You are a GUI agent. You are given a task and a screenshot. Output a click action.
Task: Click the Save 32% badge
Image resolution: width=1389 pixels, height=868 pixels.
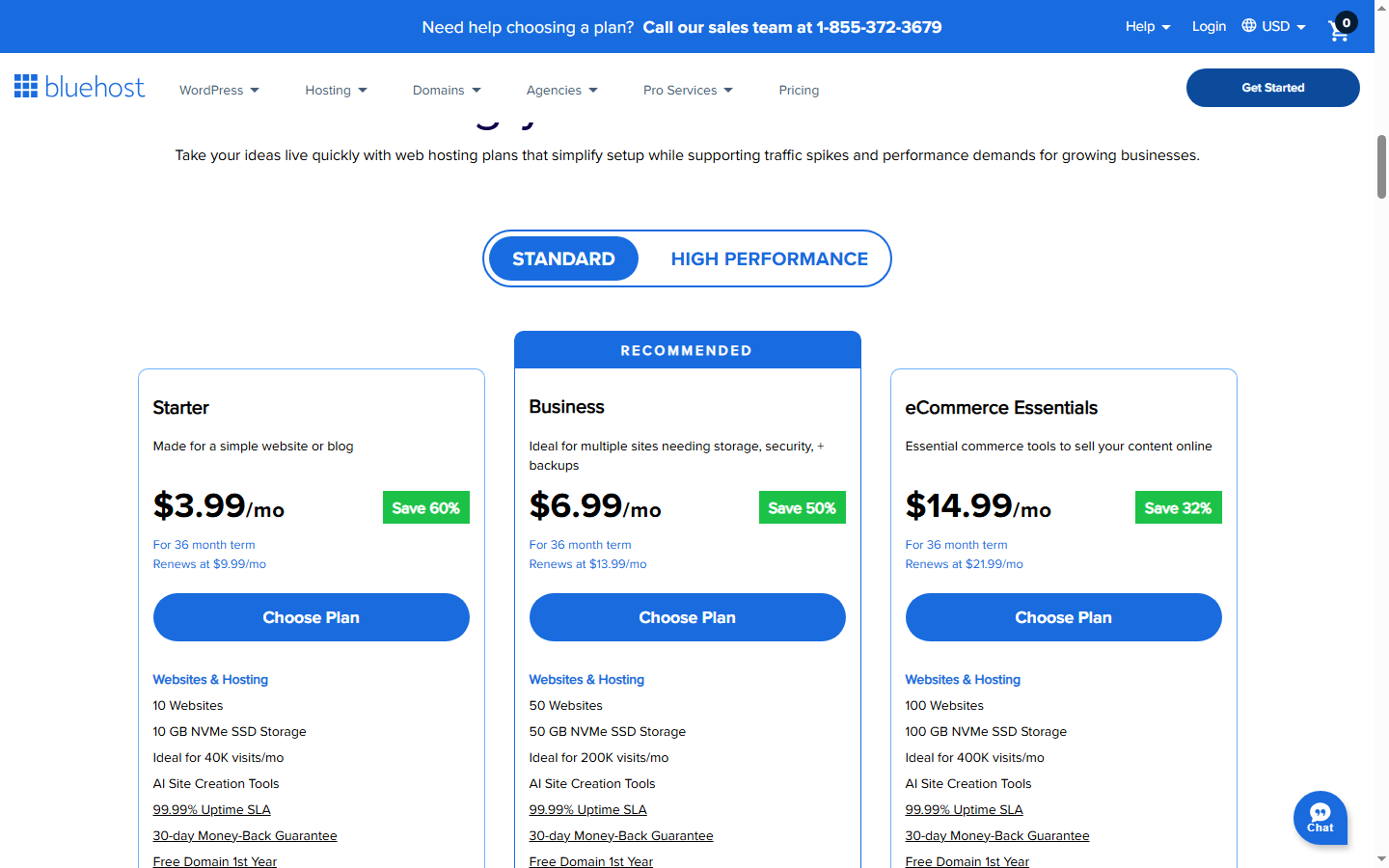pyautogui.click(x=1178, y=508)
